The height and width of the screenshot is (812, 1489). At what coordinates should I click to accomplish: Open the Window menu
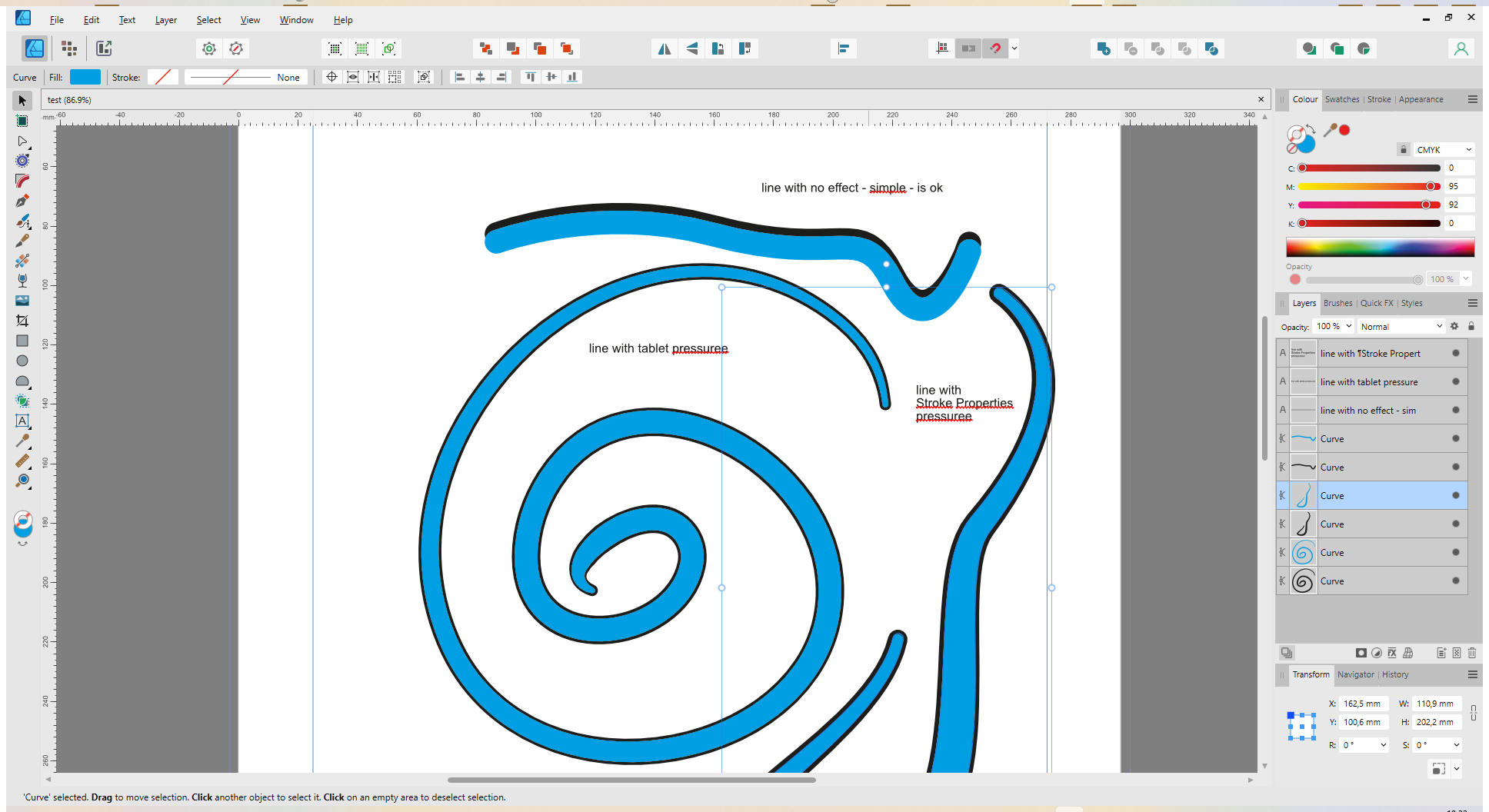click(x=296, y=20)
